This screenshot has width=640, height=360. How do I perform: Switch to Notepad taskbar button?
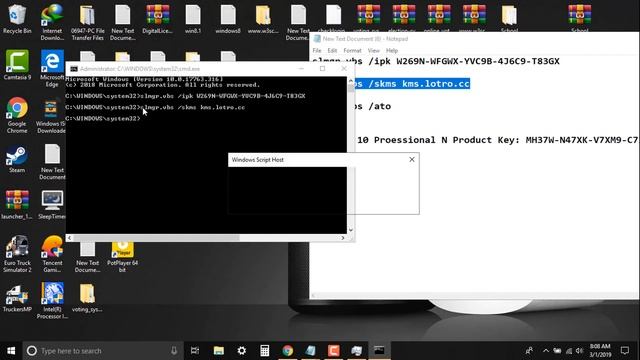(x=311, y=351)
